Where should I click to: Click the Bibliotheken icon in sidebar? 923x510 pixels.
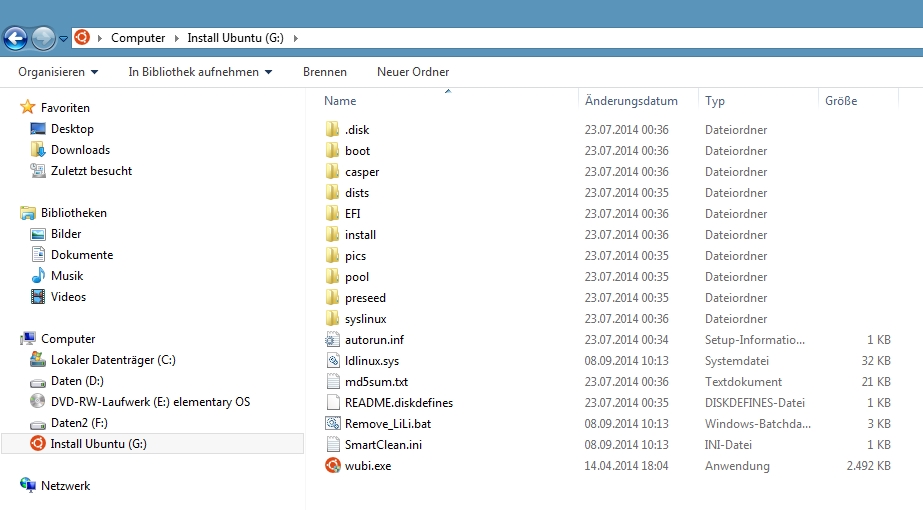(28, 213)
